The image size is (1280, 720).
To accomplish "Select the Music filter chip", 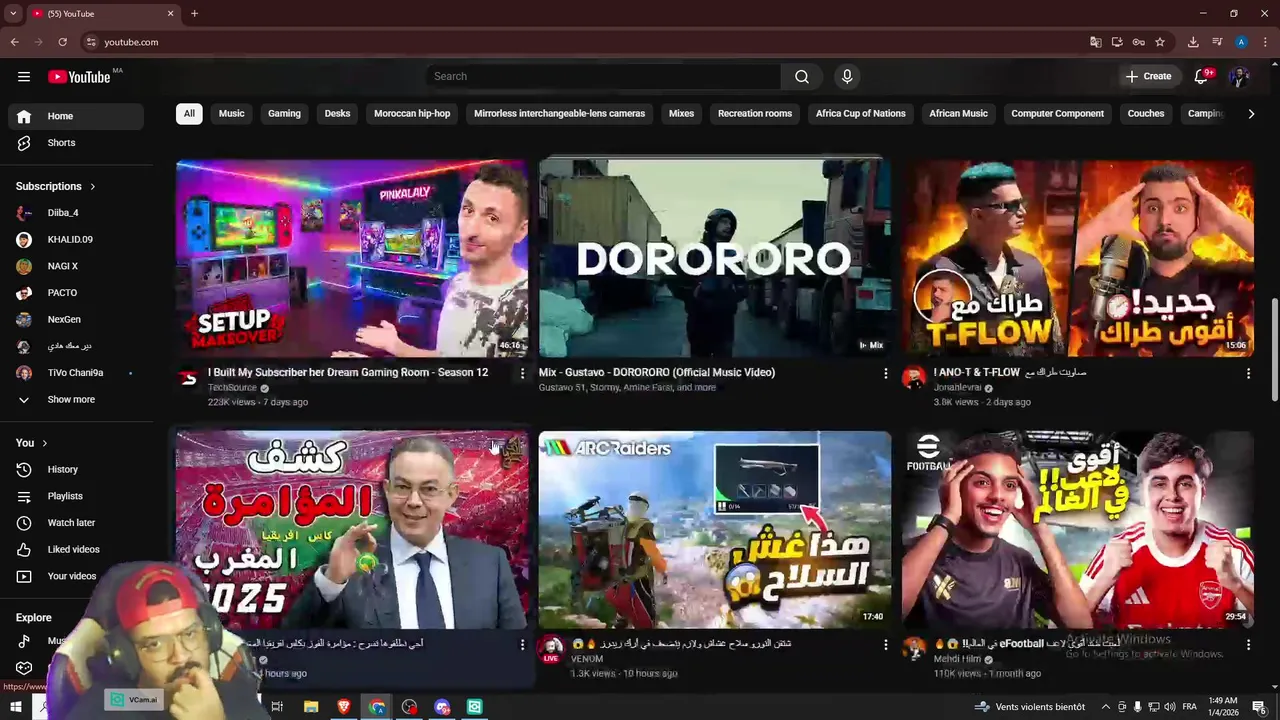I will click(231, 113).
